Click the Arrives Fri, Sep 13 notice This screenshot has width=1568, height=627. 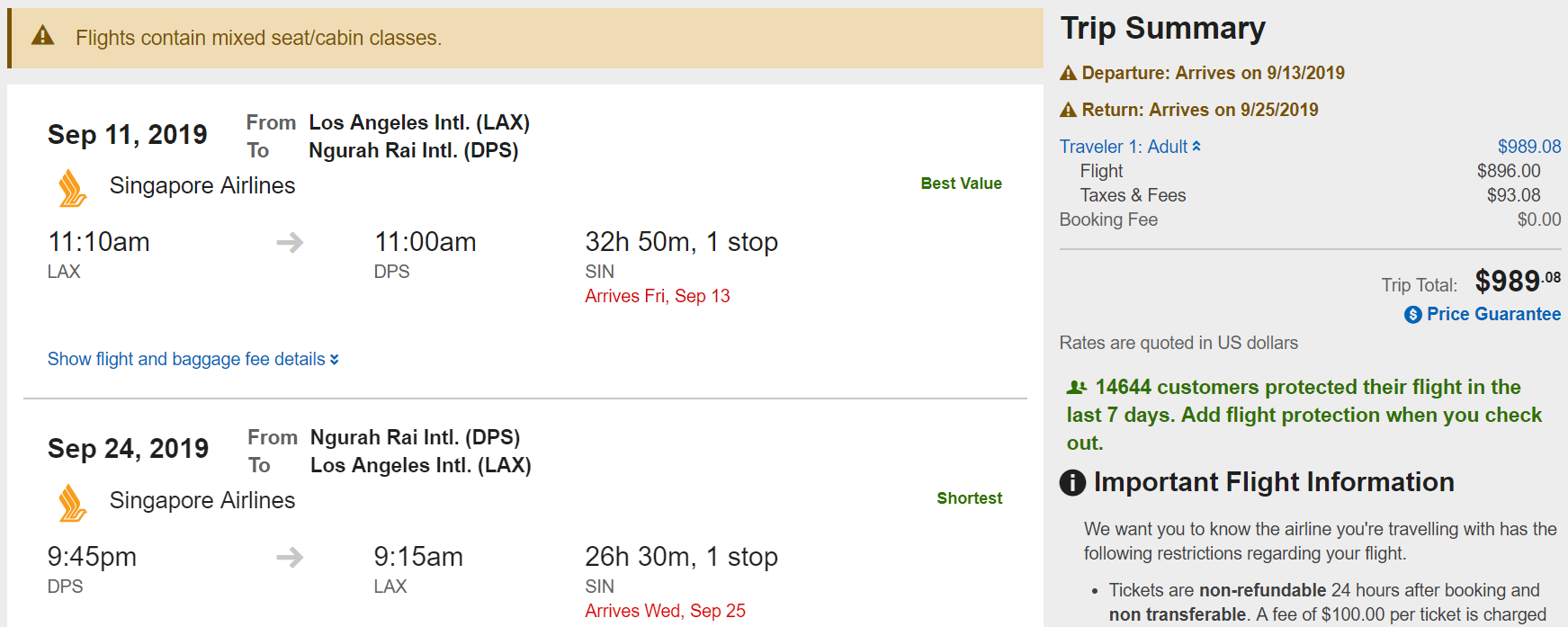(x=658, y=296)
